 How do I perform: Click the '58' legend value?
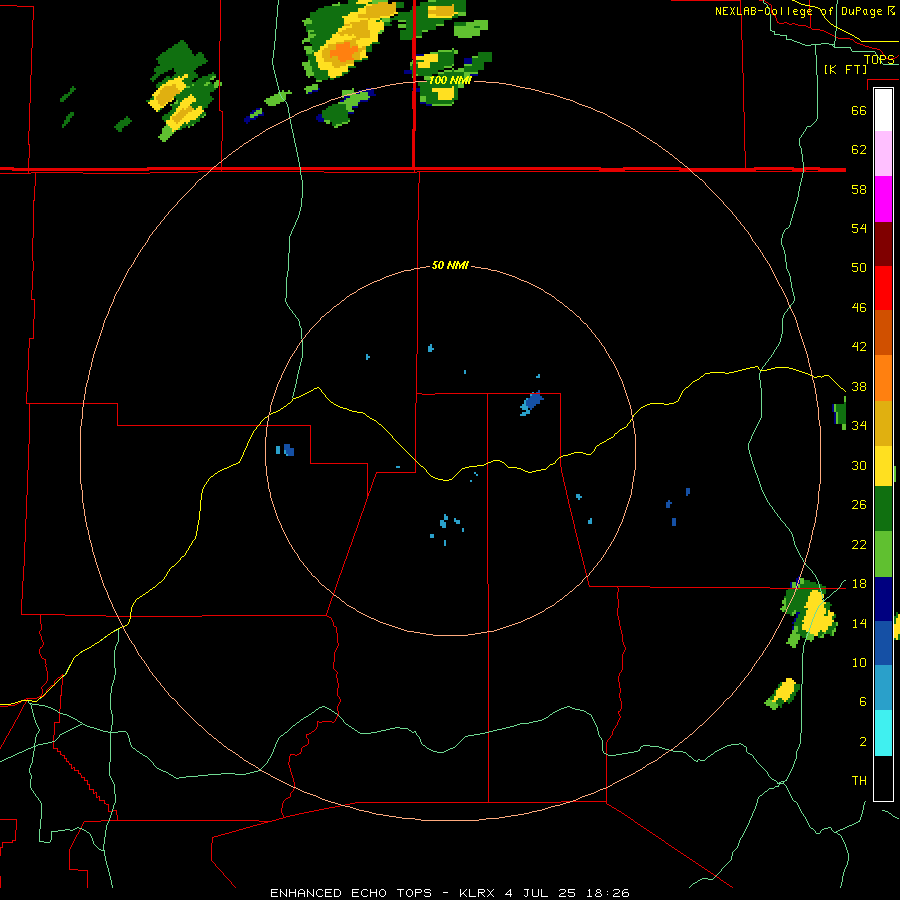pos(859,189)
